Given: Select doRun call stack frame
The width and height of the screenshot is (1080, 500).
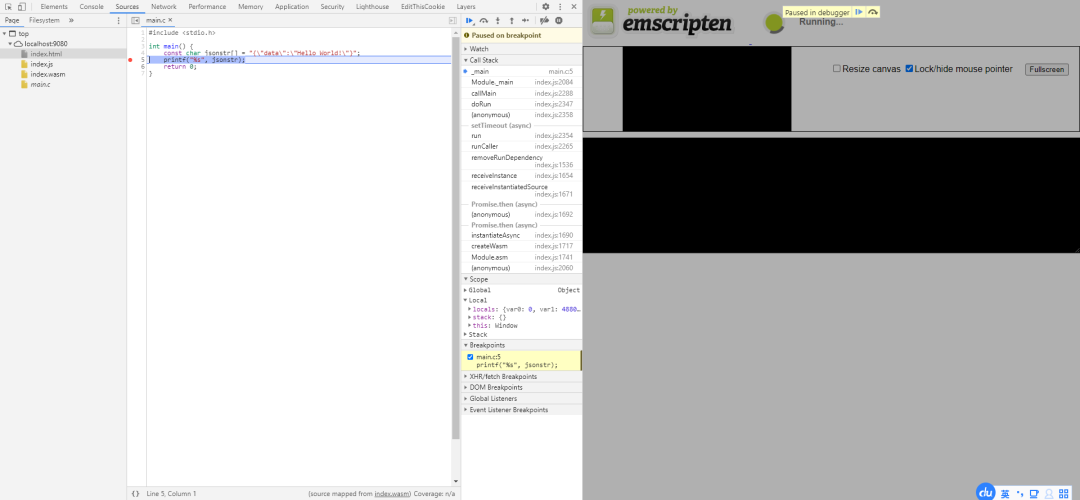Looking at the screenshot, I should click(x=521, y=104).
